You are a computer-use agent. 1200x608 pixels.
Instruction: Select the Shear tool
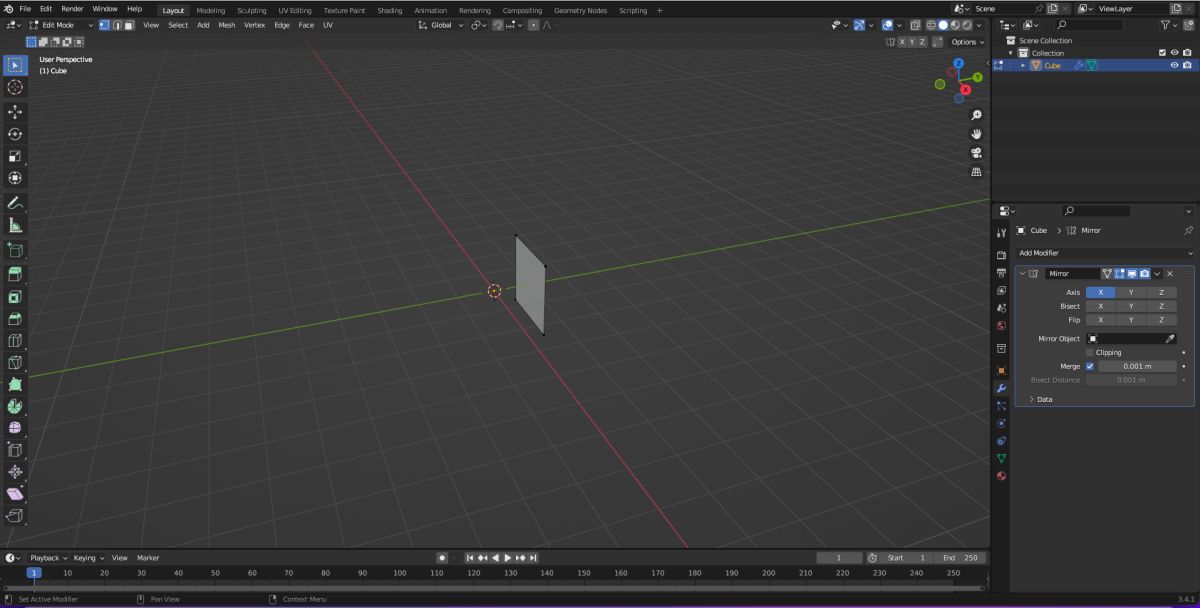tap(15, 494)
